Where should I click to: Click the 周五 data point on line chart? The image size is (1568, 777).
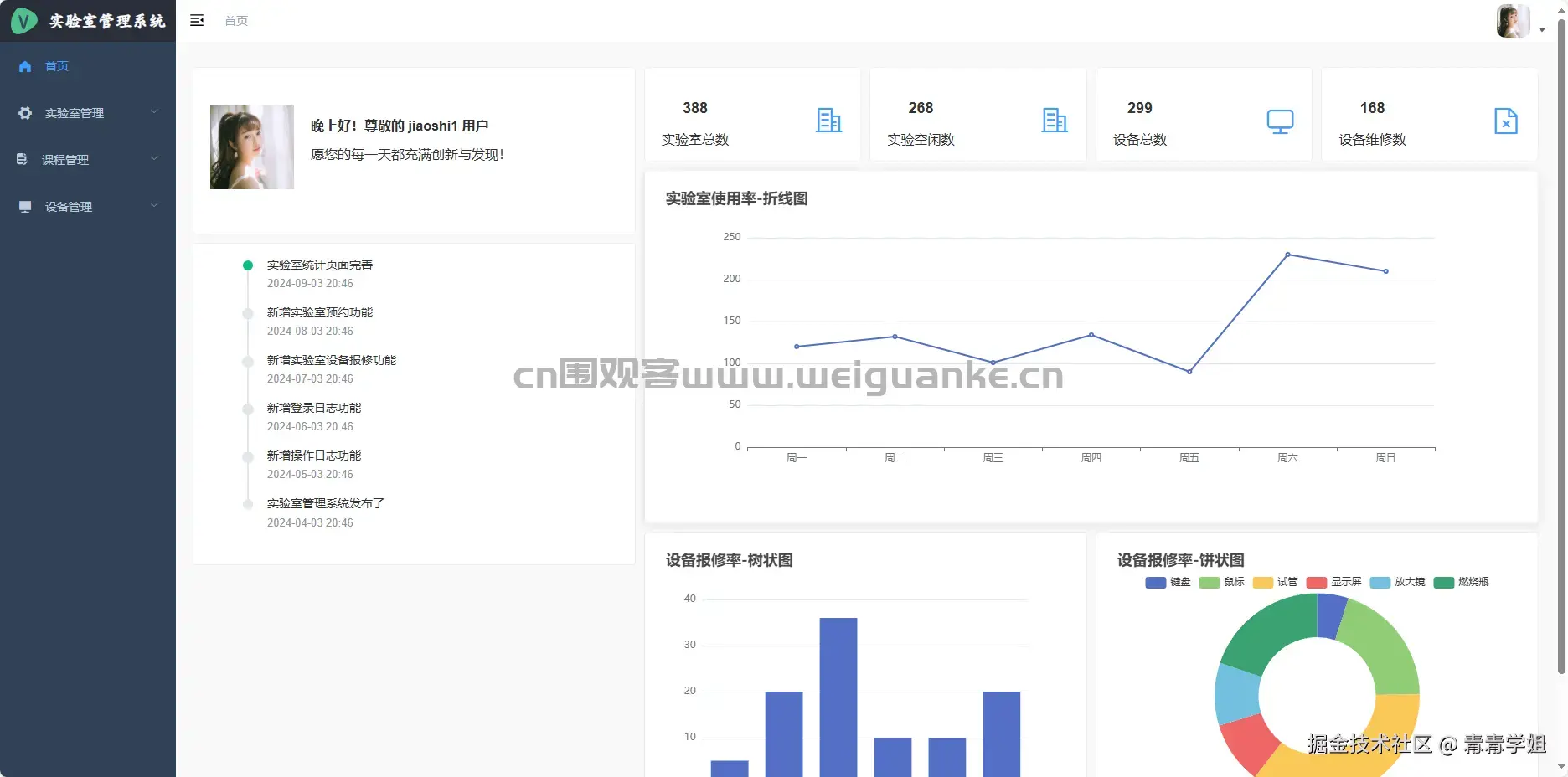1189,372
